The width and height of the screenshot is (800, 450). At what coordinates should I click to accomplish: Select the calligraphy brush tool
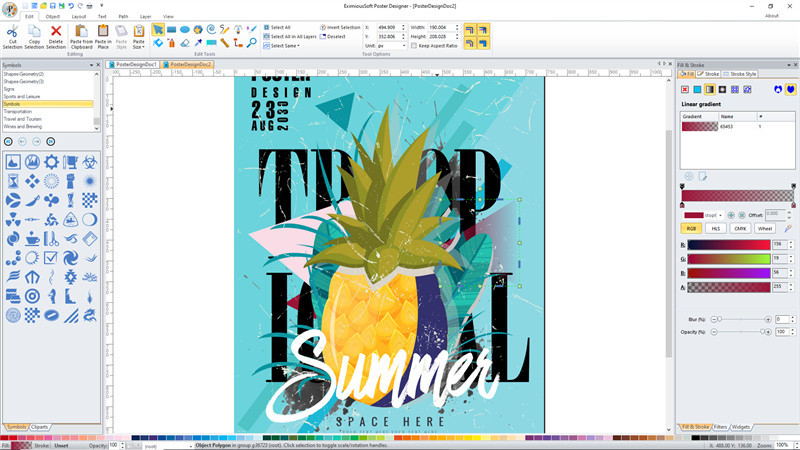(252, 30)
